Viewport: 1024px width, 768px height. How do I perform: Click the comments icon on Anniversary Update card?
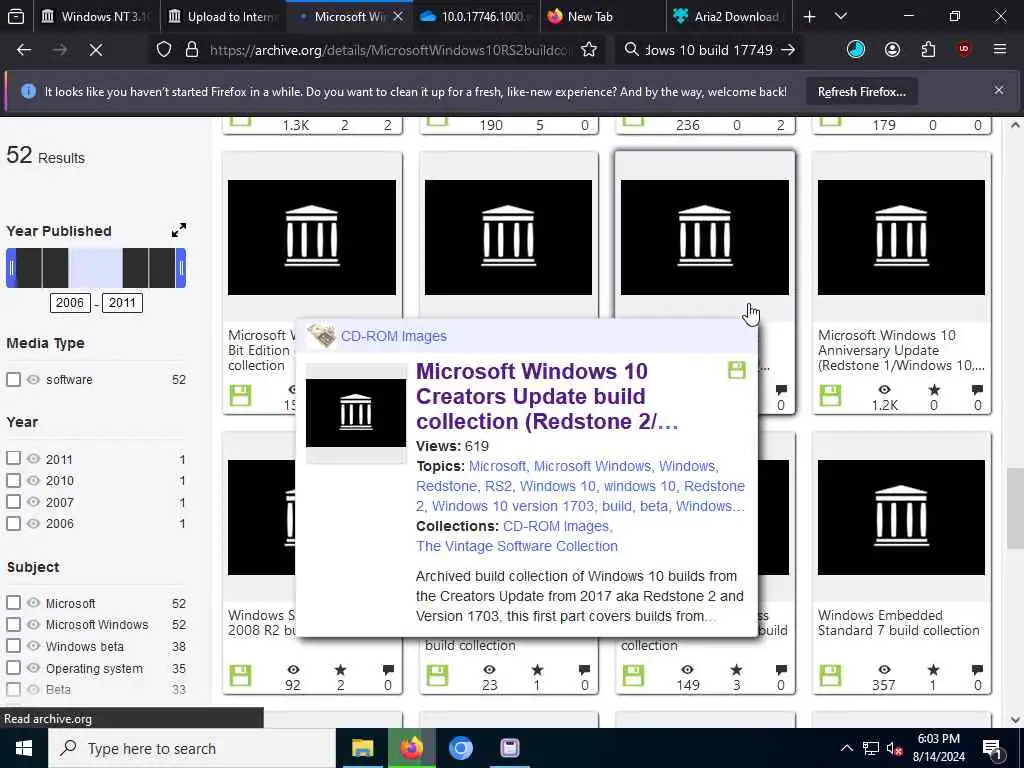coord(977,390)
